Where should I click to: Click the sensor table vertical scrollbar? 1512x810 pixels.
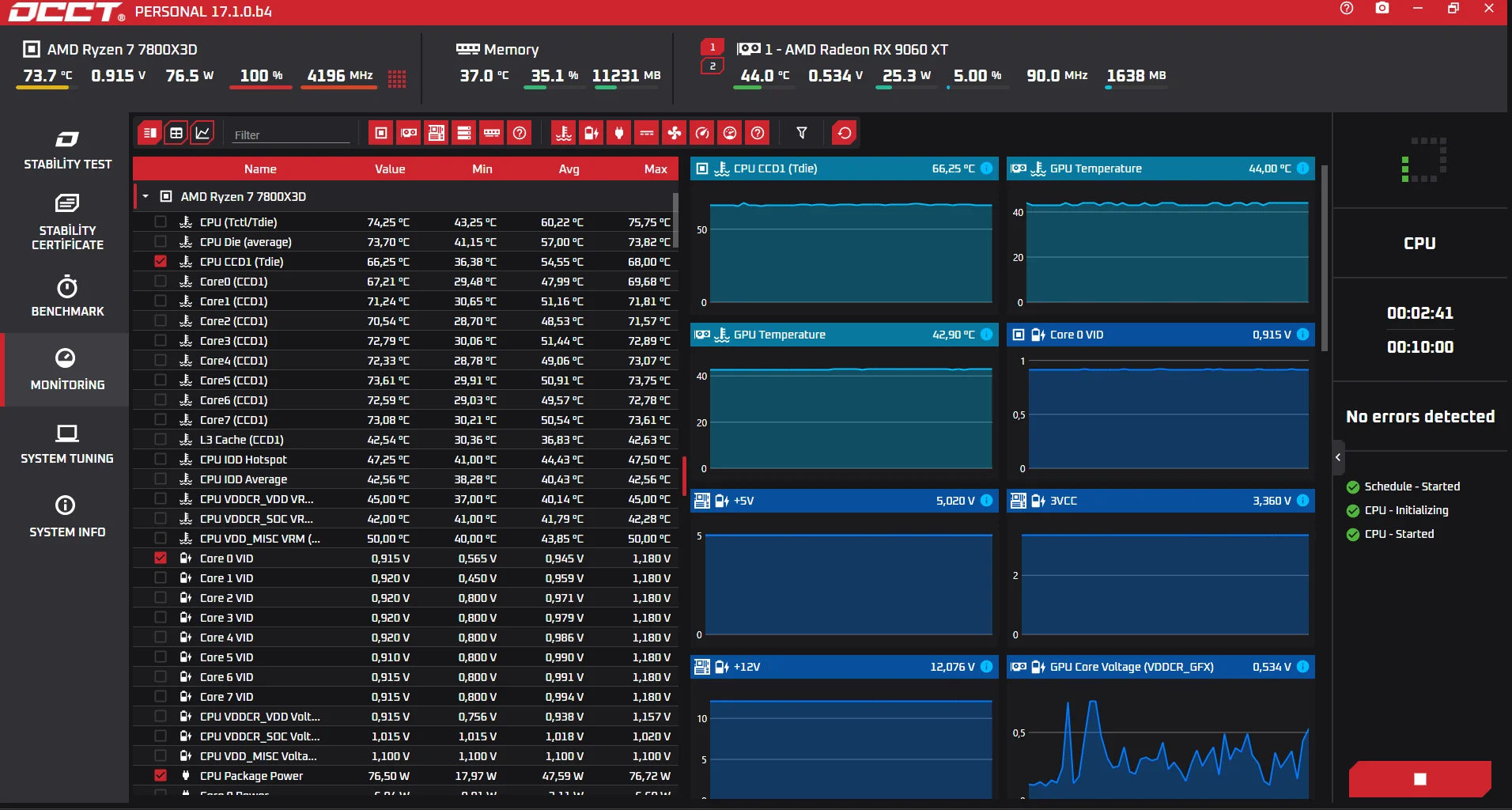click(675, 221)
